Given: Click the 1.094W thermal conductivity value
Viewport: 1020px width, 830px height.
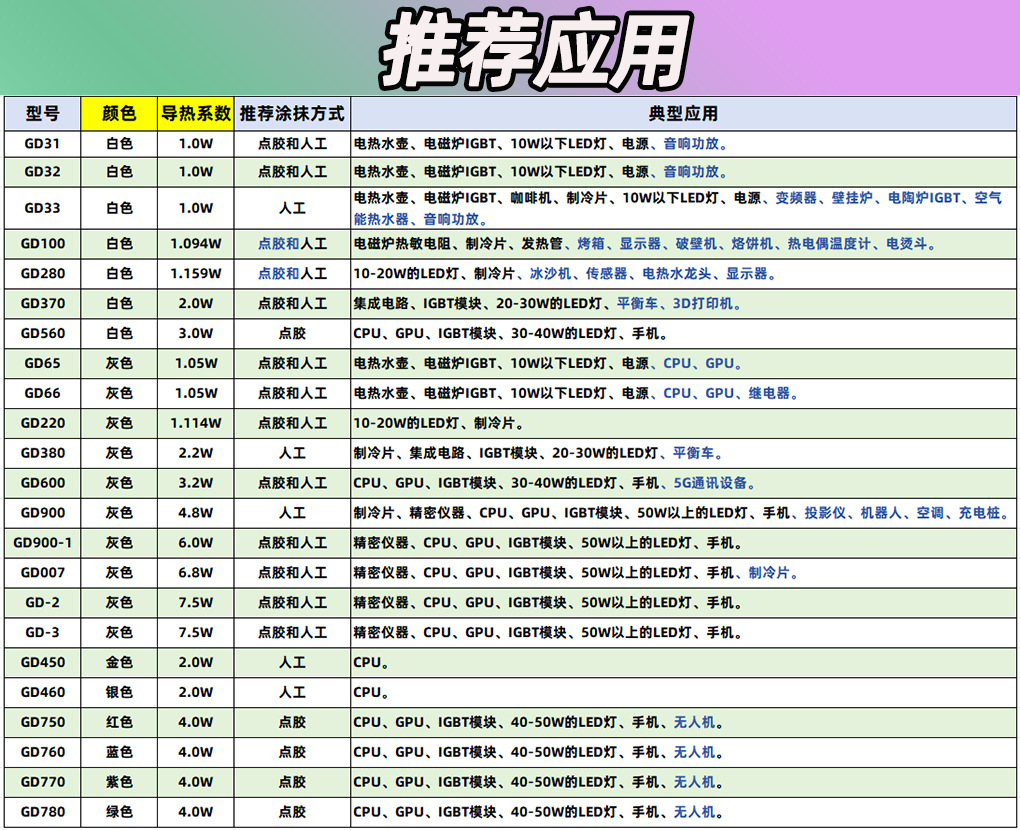Looking at the screenshot, I should 196,244.
